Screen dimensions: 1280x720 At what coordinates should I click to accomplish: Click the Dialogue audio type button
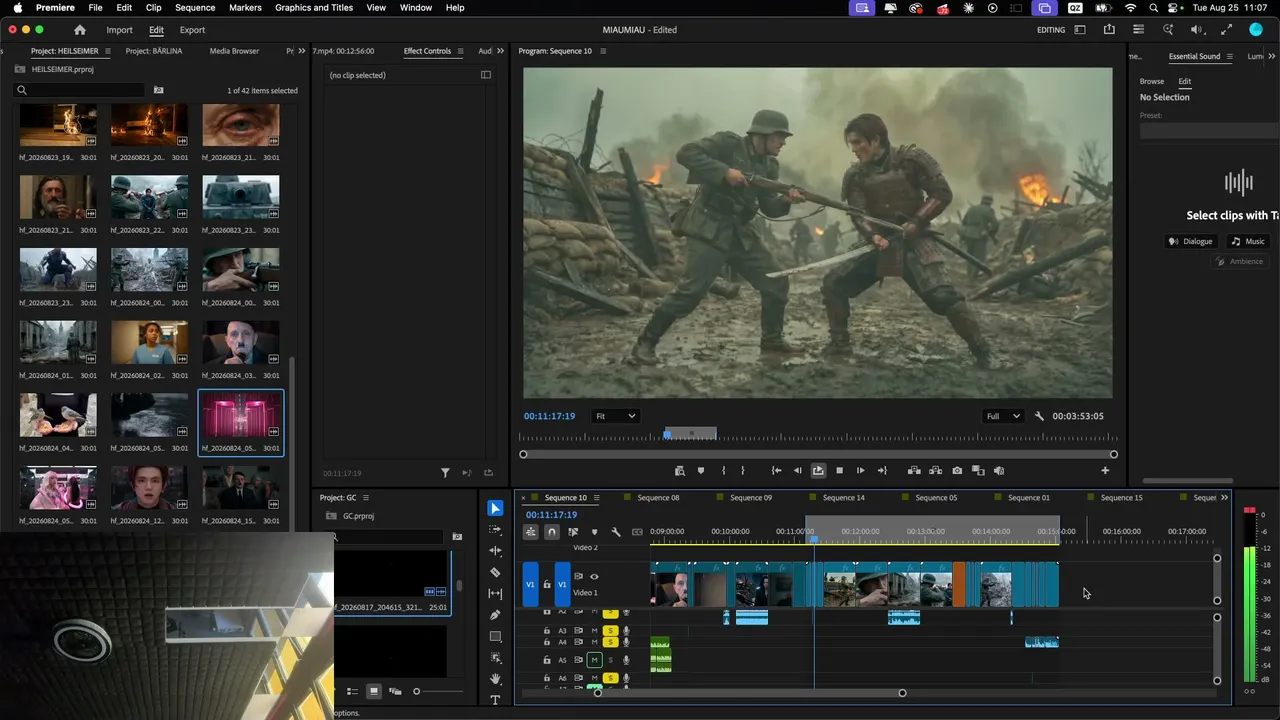tap(1191, 241)
